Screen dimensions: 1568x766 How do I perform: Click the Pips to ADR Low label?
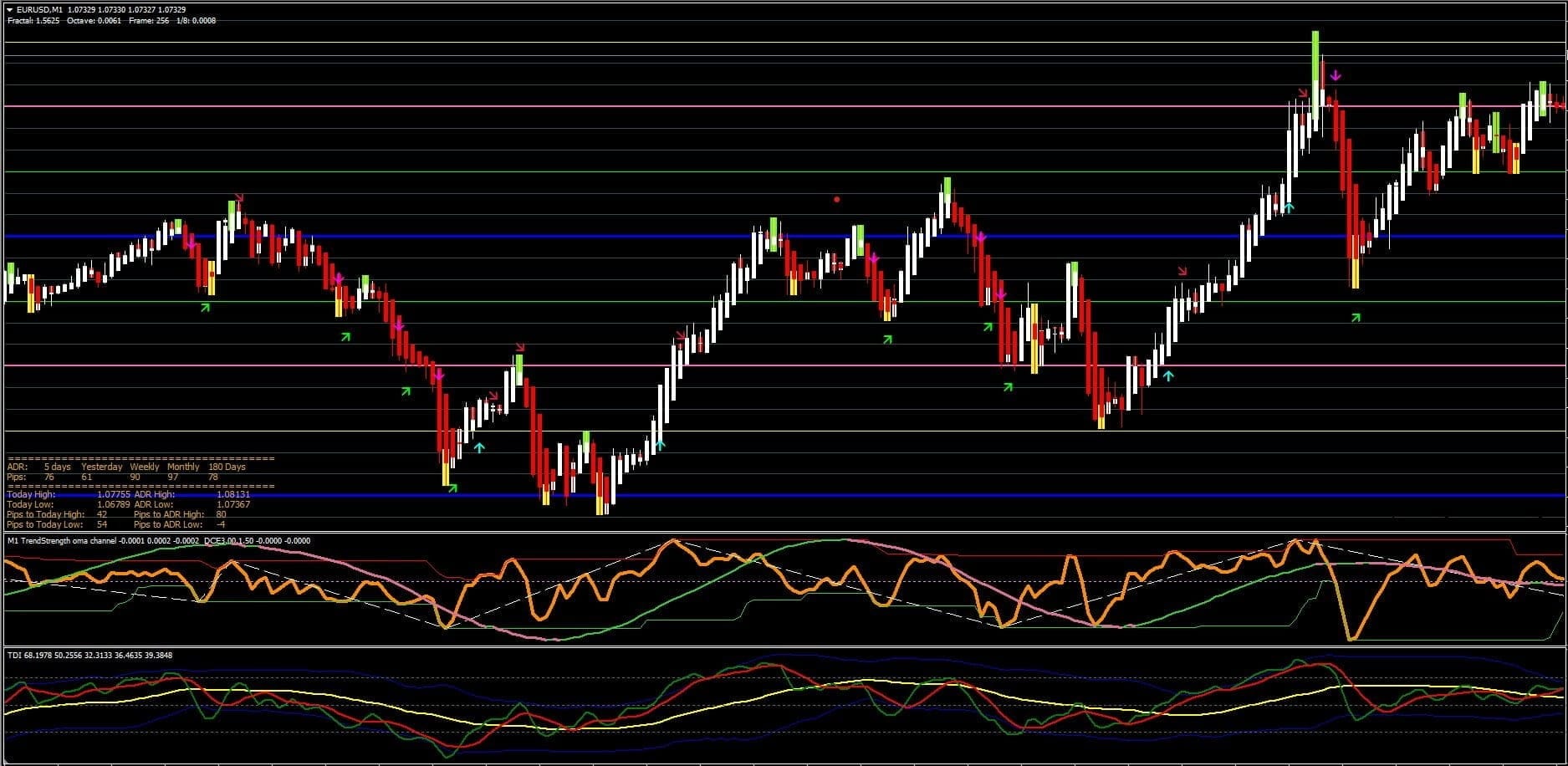(x=167, y=524)
